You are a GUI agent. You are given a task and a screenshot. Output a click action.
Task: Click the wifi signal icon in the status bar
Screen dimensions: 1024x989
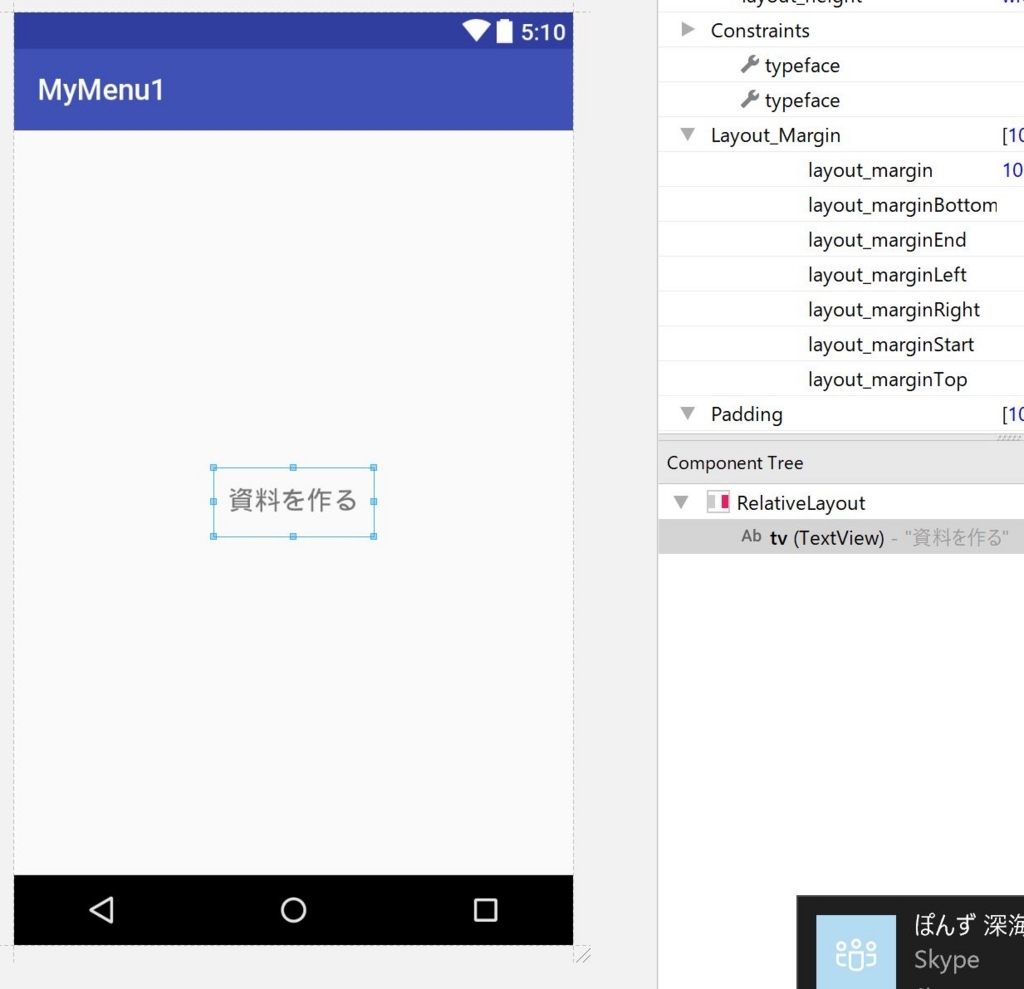[476, 31]
